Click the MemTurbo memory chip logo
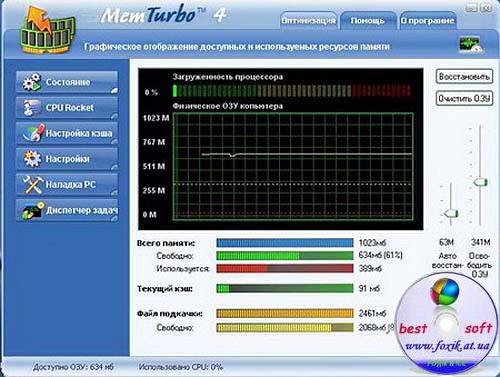 (47, 30)
